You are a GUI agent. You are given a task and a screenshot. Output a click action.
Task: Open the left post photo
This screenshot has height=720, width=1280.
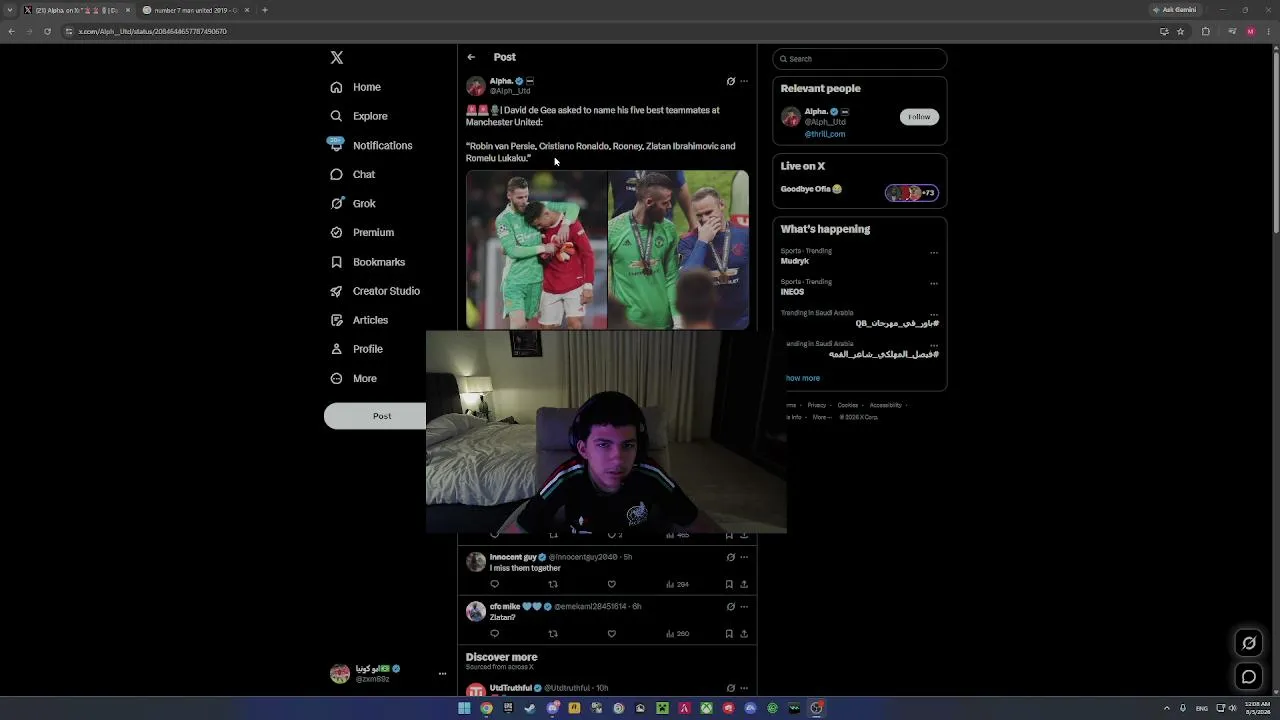click(x=536, y=250)
